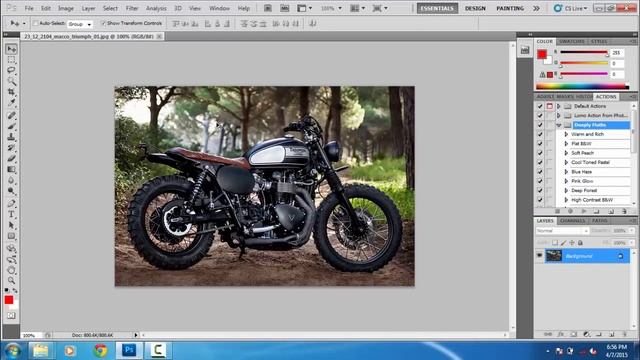Click the color spectrum ramp in Color panel
This screenshot has height=360, width=640.
pyautogui.click(x=582, y=86)
